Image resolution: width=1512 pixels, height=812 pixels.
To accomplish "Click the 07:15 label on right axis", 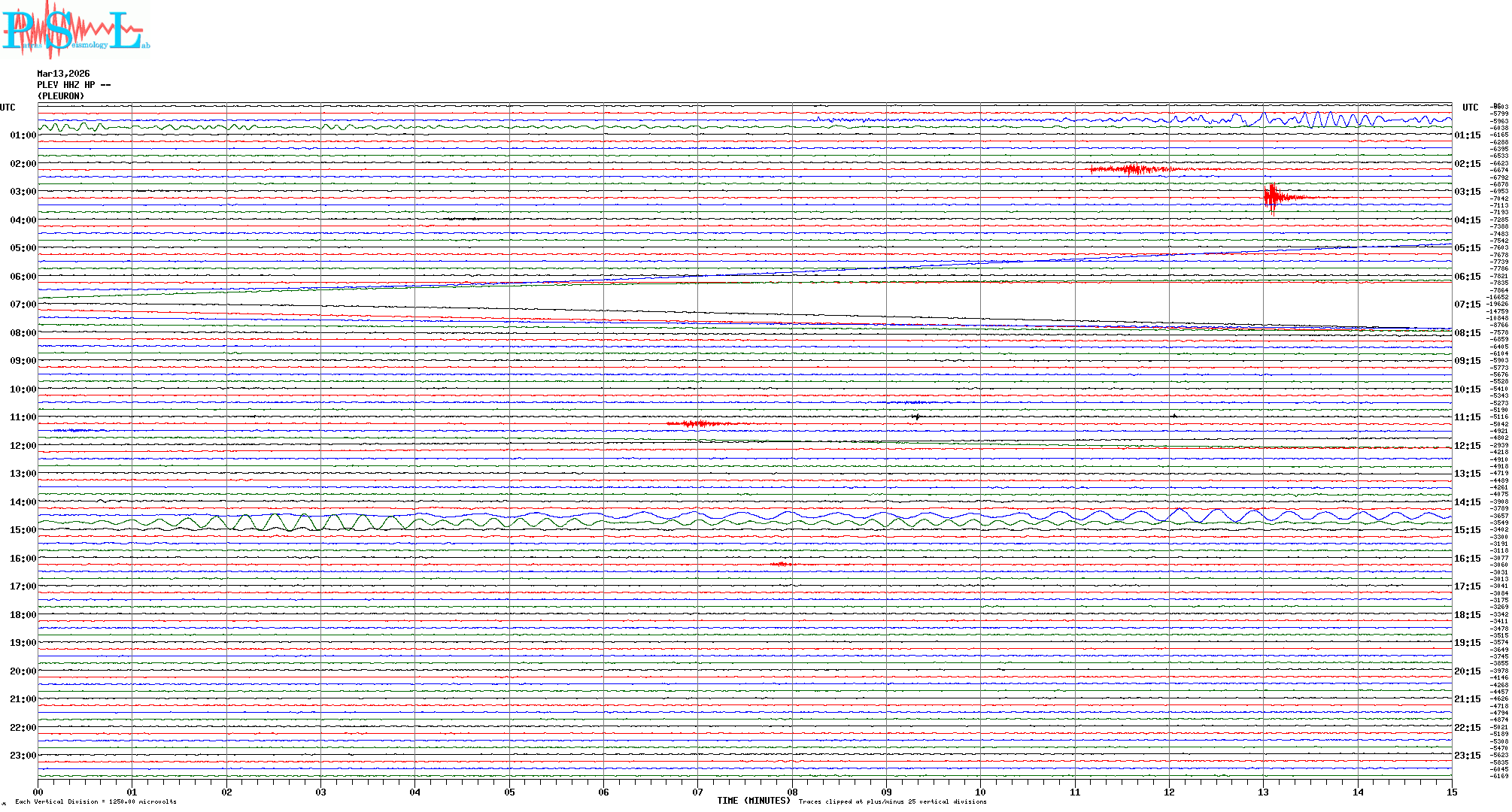I will 1468,304.
